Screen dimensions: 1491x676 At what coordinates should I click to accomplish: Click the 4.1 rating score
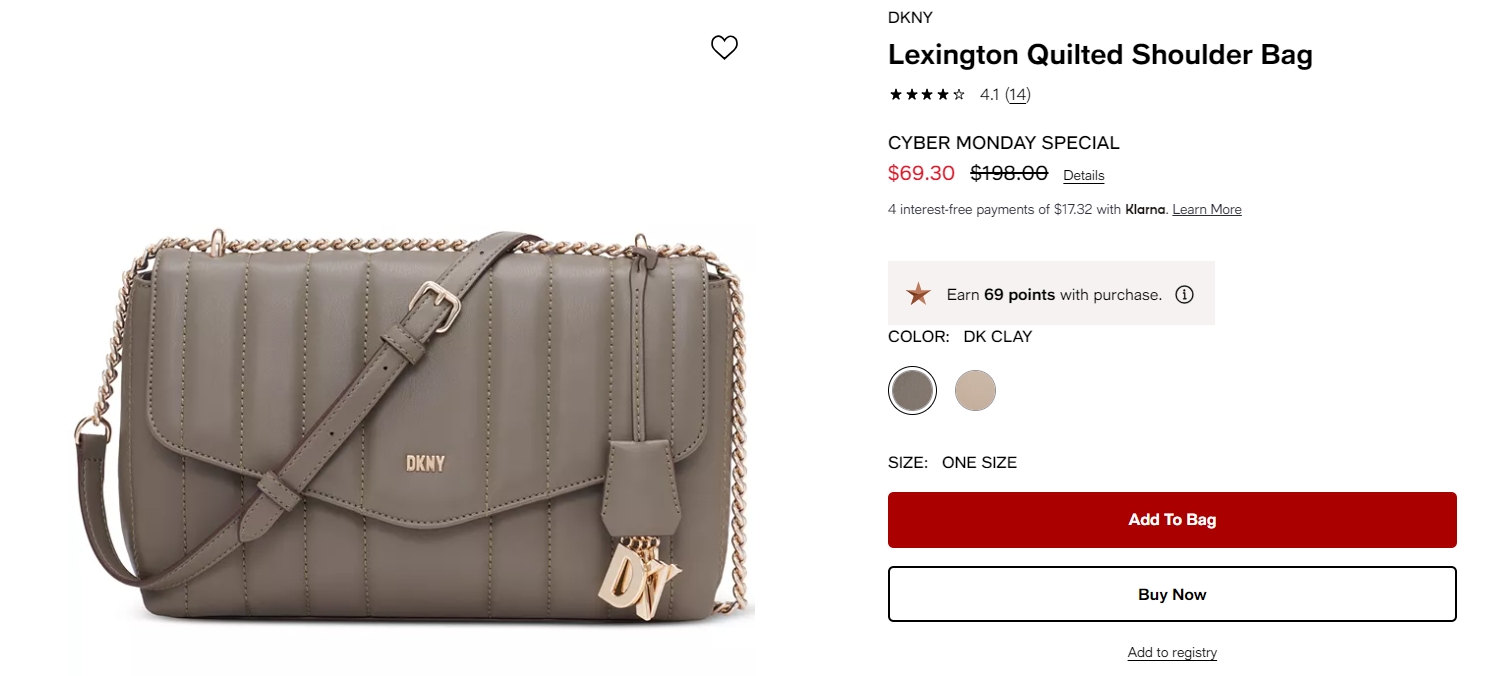coord(989,95)
